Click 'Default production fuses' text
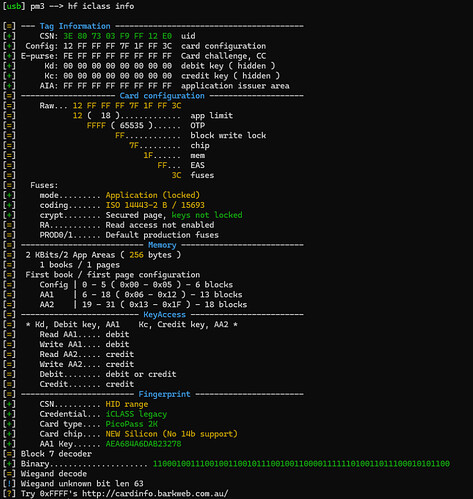The height and width of the screenshot is (499, 473). pos(162,235)
